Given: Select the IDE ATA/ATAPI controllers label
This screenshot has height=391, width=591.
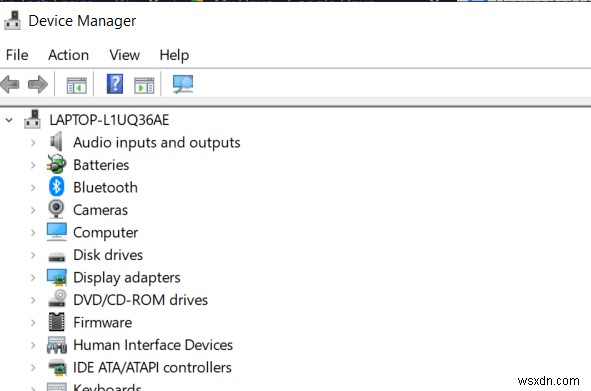Looking at the screenshot, I should point(152,368).
